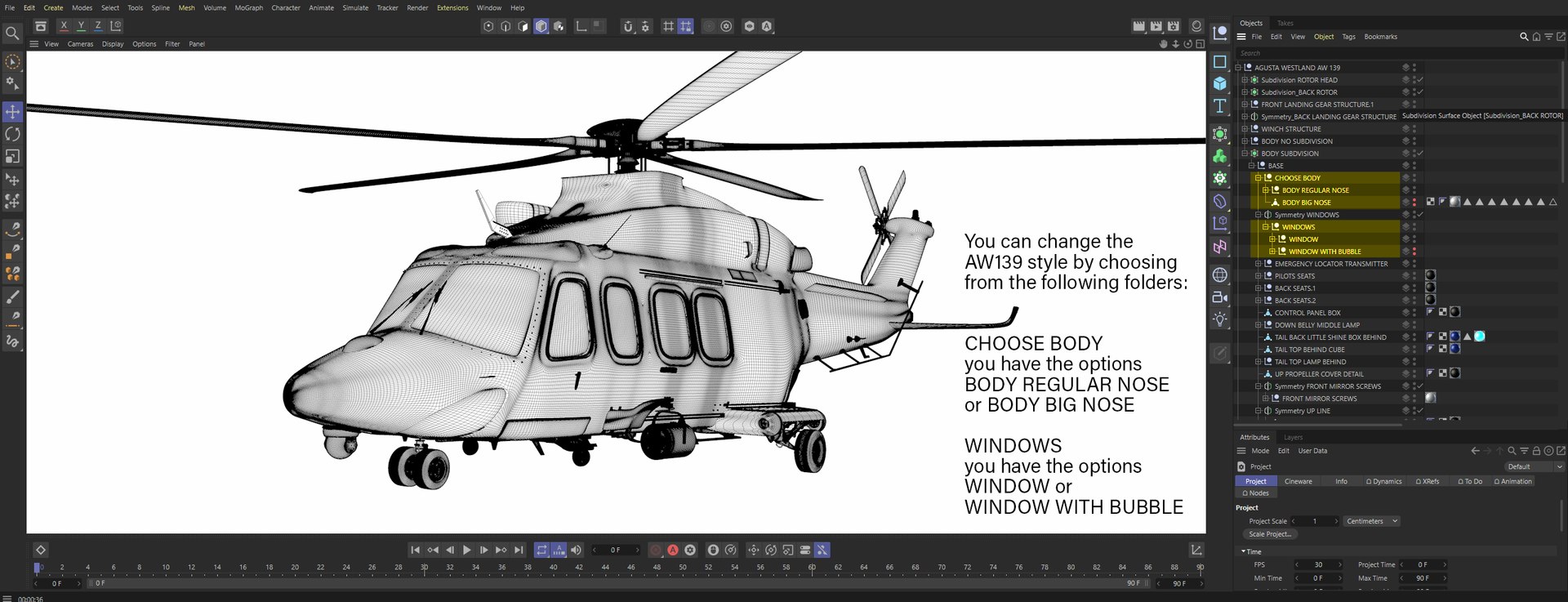The height and width of the screenshot is (602, 1568).
Task: Click the keyframe diamond icon left of timeline
Action: pyautogui.click(x=41, y=550)
